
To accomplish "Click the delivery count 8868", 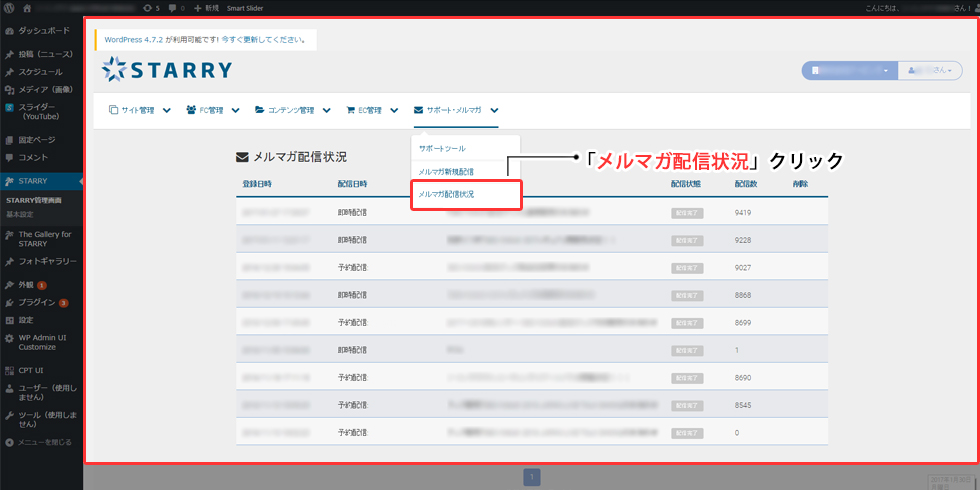I will pos(743,295).
